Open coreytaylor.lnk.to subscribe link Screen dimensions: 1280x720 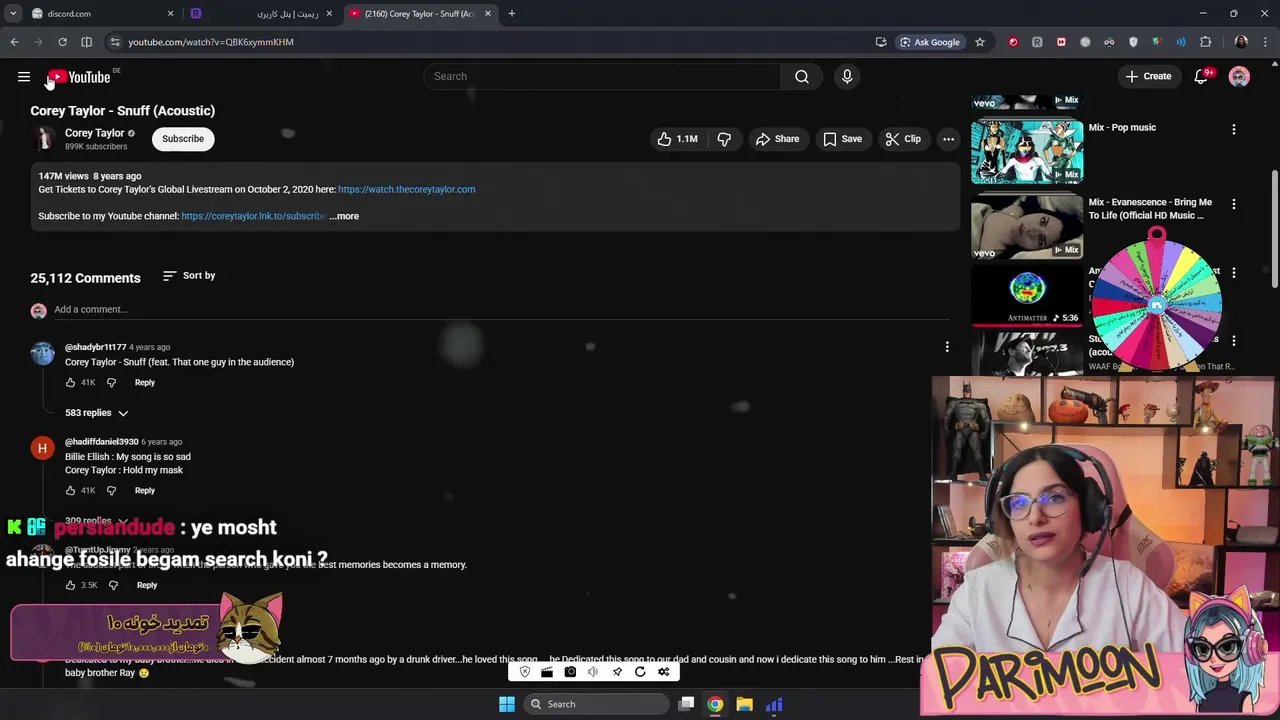253,216
